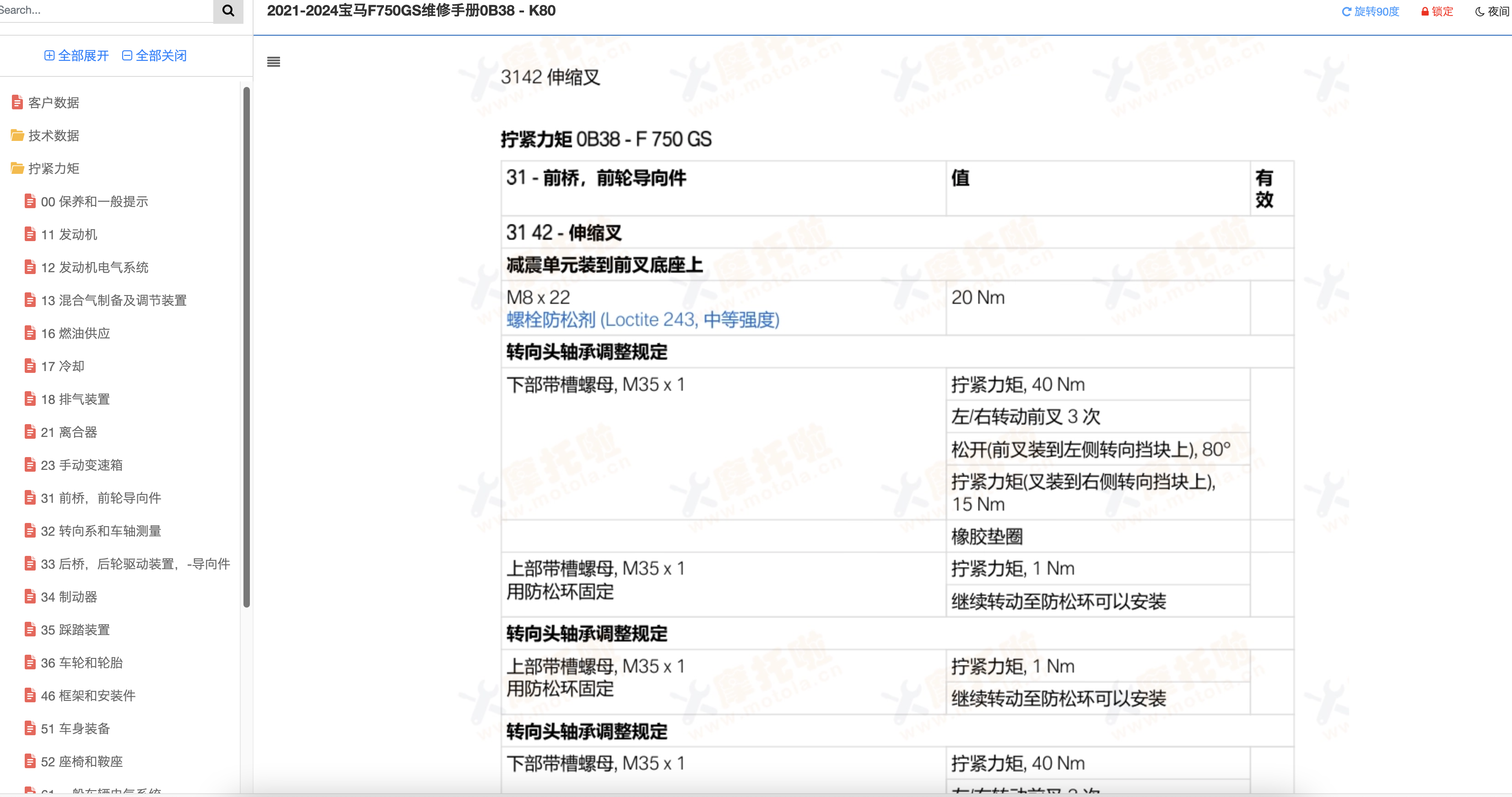Click the file icon beside 21 离合器
1512x797 pixels.
tap(30, 432)
